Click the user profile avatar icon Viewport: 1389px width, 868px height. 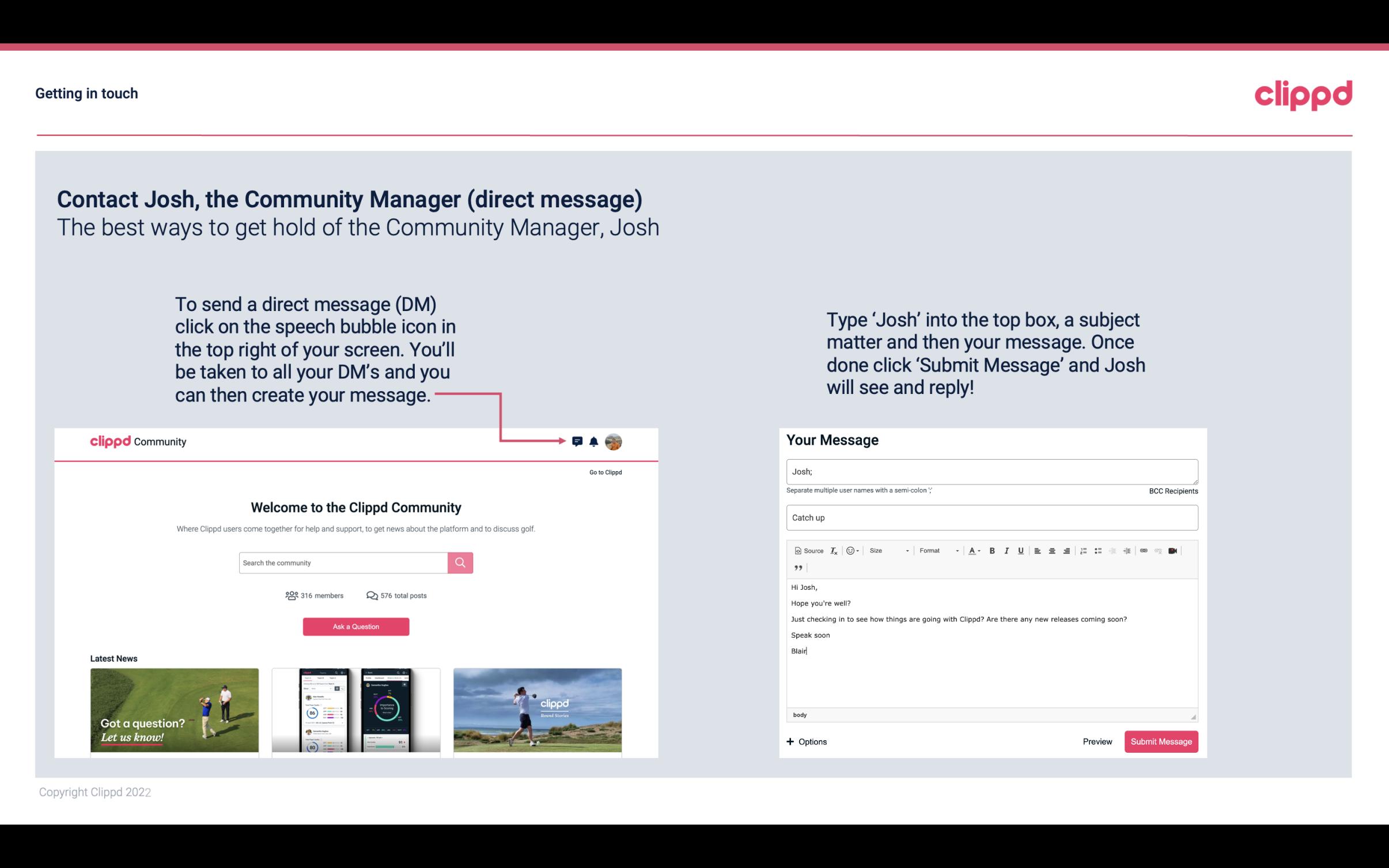click(614, 442)
